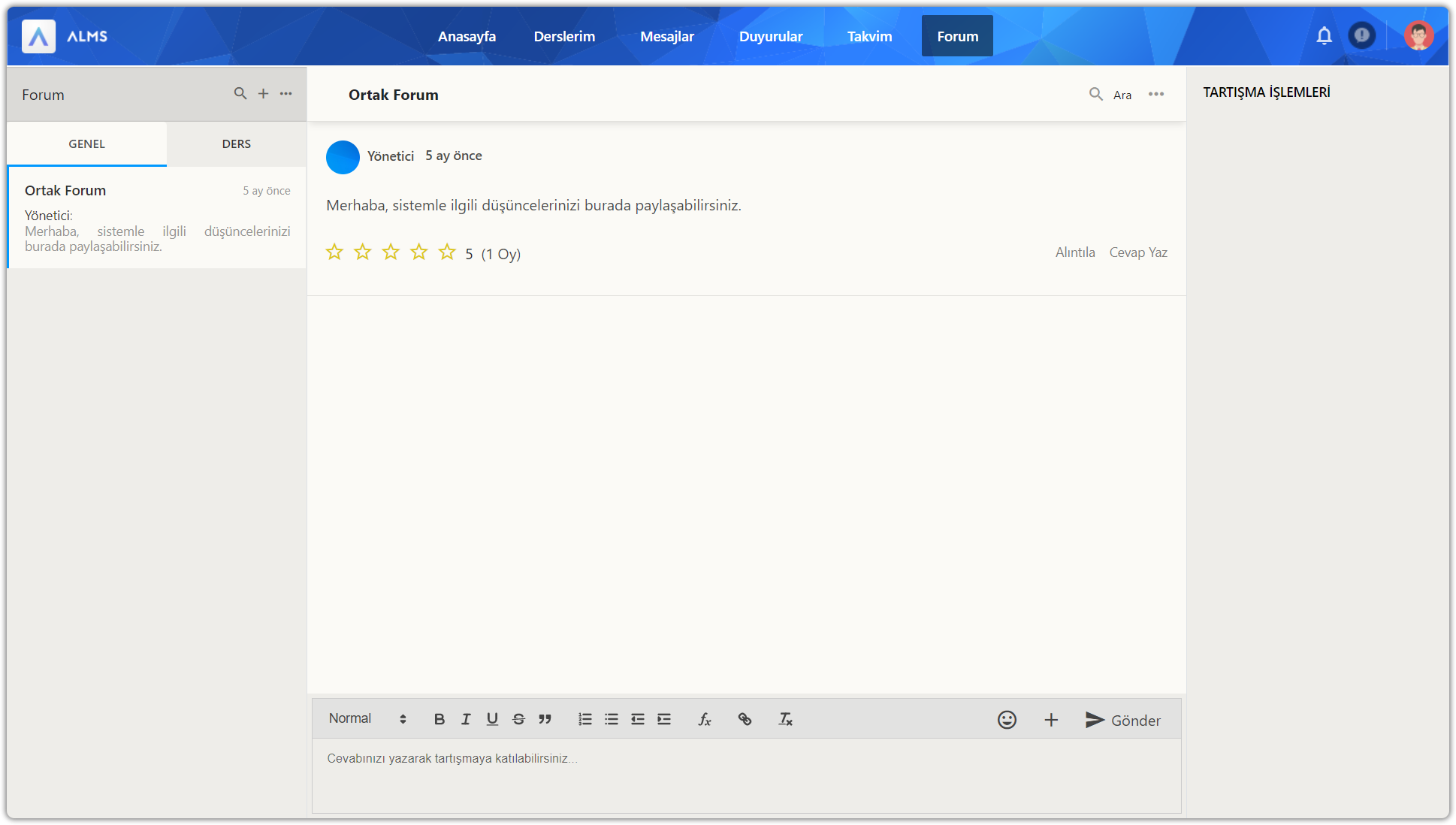Open Ortak Forum three-dot options menu

tap(1156, 94)
